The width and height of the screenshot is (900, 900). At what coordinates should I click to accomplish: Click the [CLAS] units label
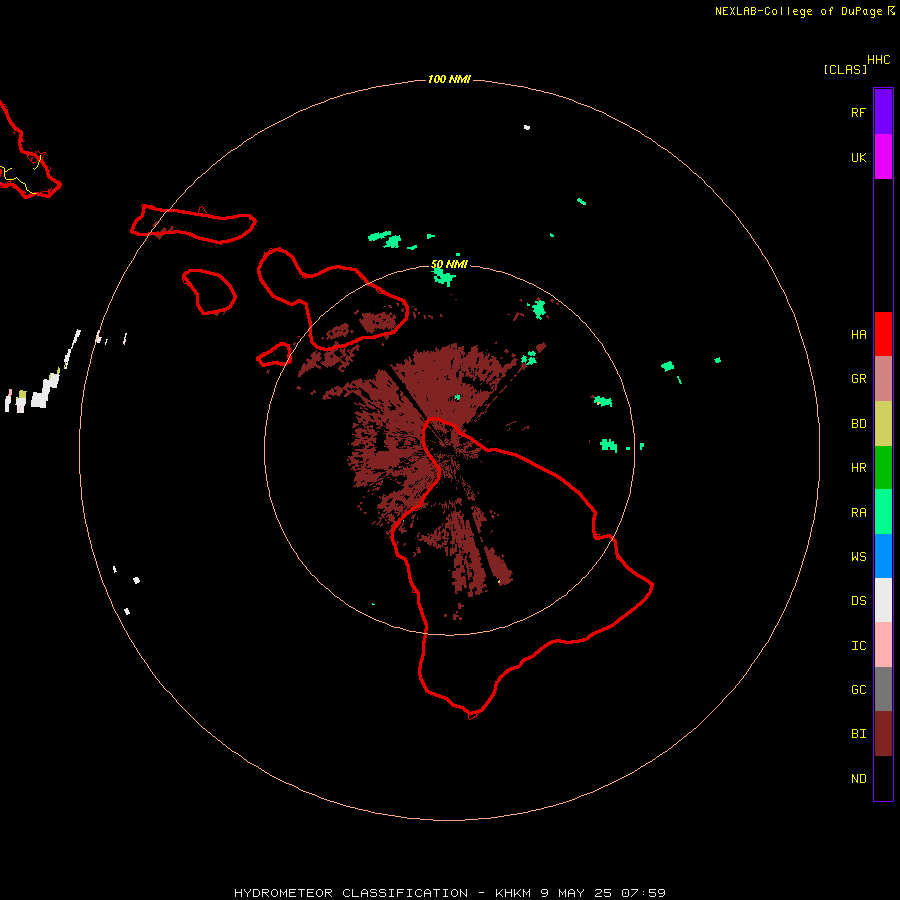(x=845, y=69)
